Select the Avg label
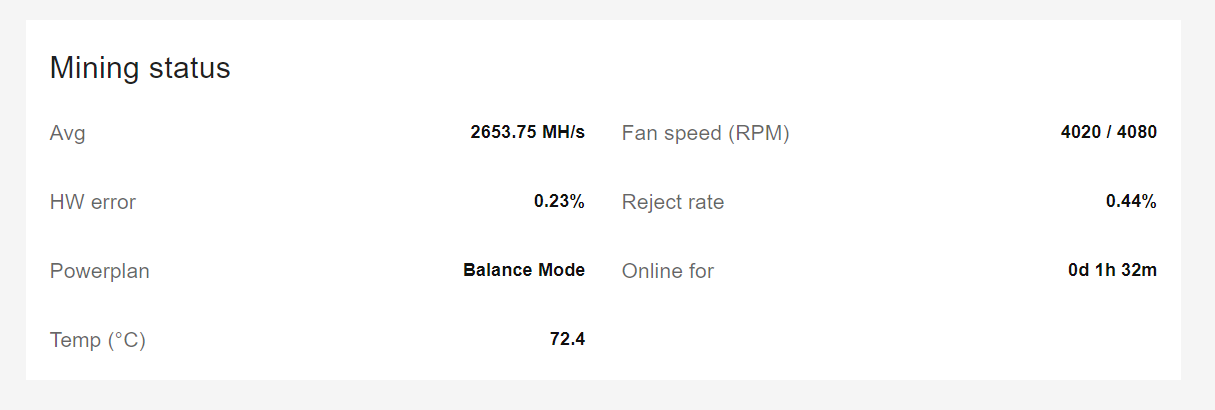Viewport: 1215px width, 410px height. [x=68, y=133]
